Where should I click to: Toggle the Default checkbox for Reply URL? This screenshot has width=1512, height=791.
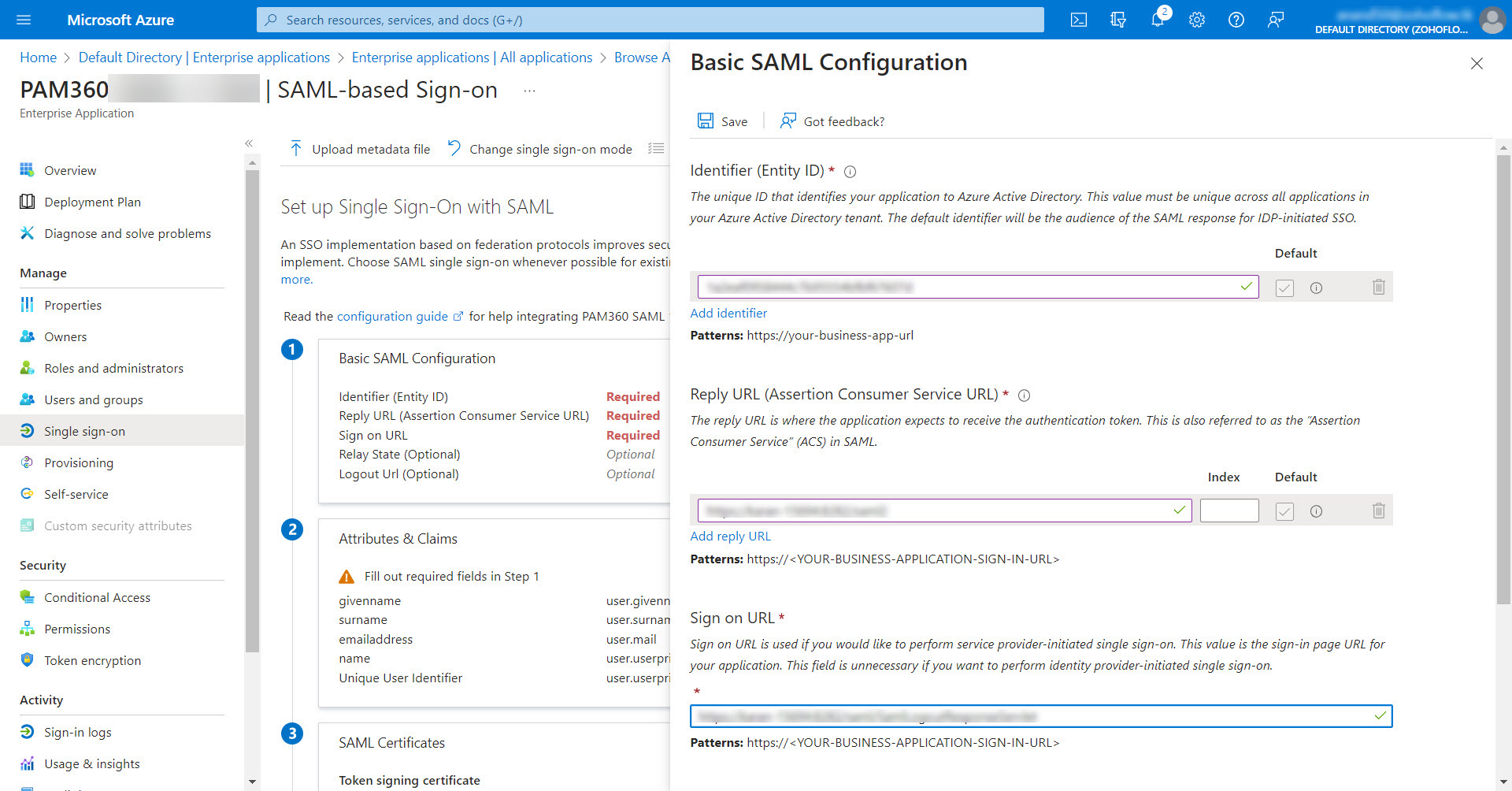(x=1284, y=511)
